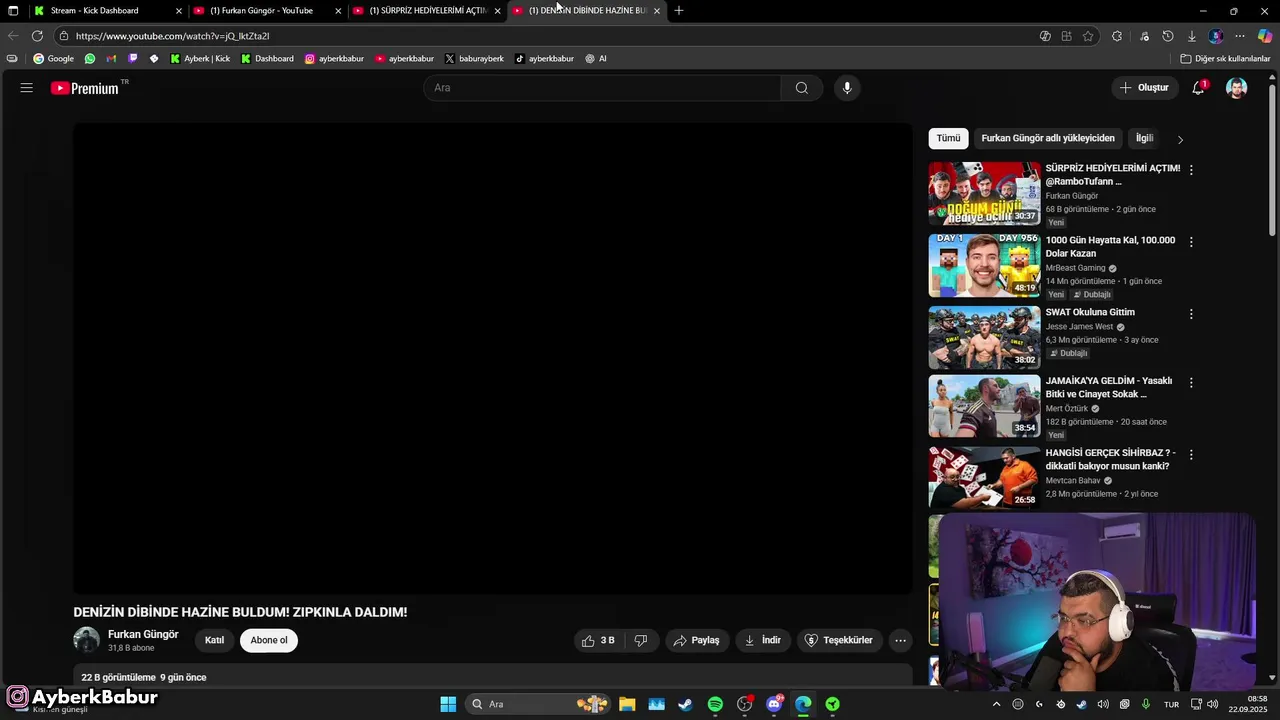Click the Katıl join button
The height and width of the screenshot is (720, 1280).
pyautogui.click(x=215, y=640)
